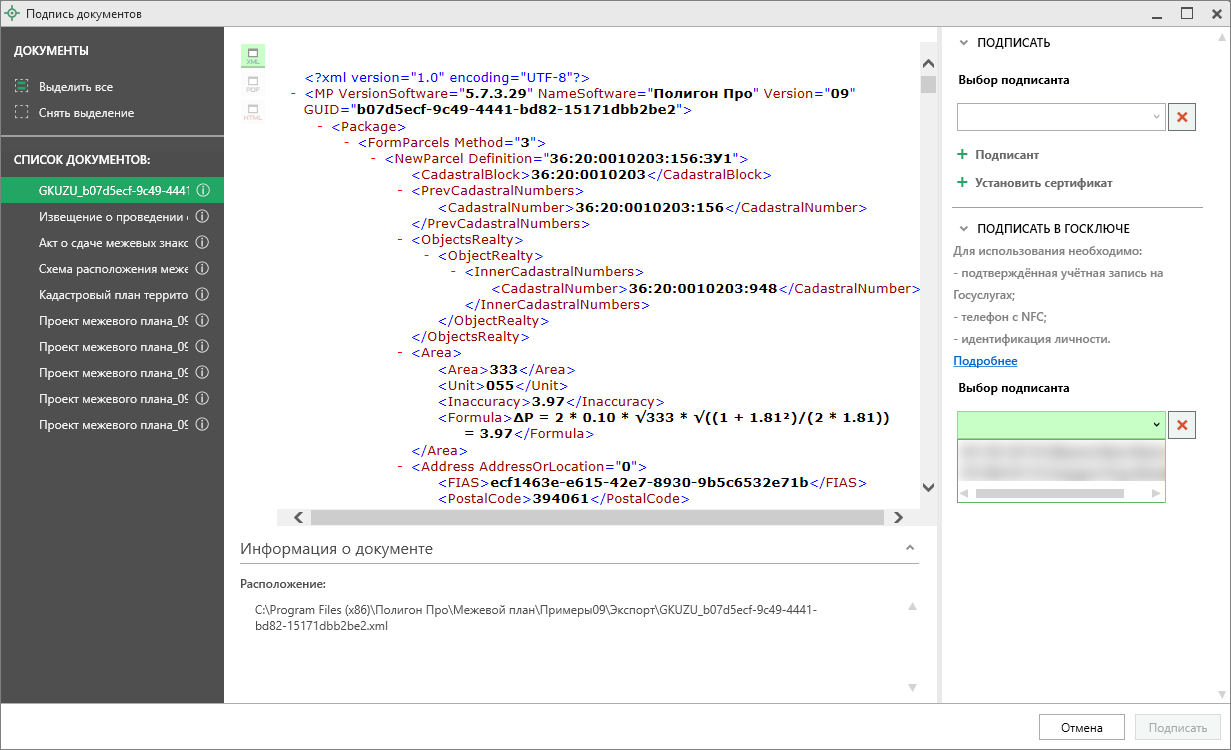
Task: Select Схема расположения document in list
Action: 112,268
